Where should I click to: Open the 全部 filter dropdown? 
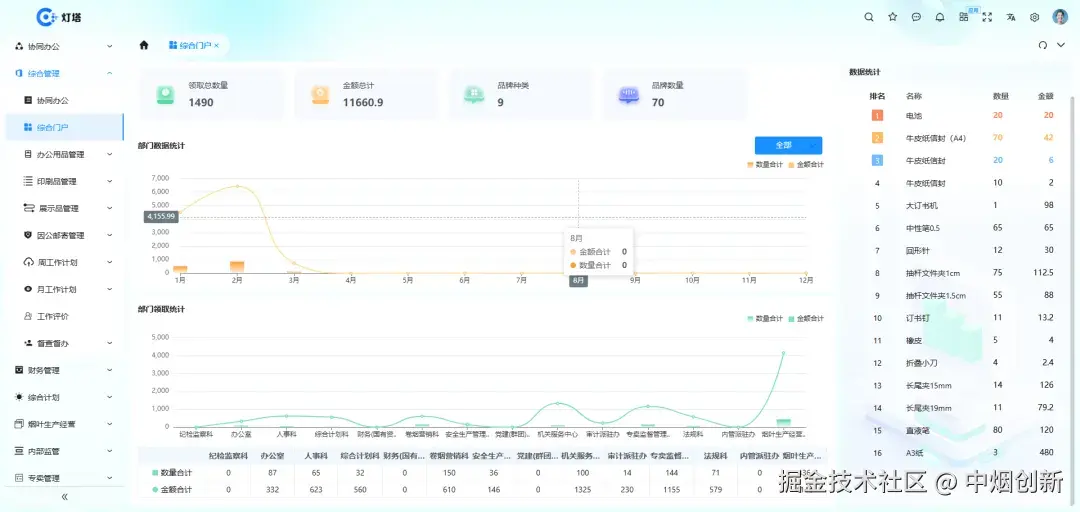click(x=788, y=145)
